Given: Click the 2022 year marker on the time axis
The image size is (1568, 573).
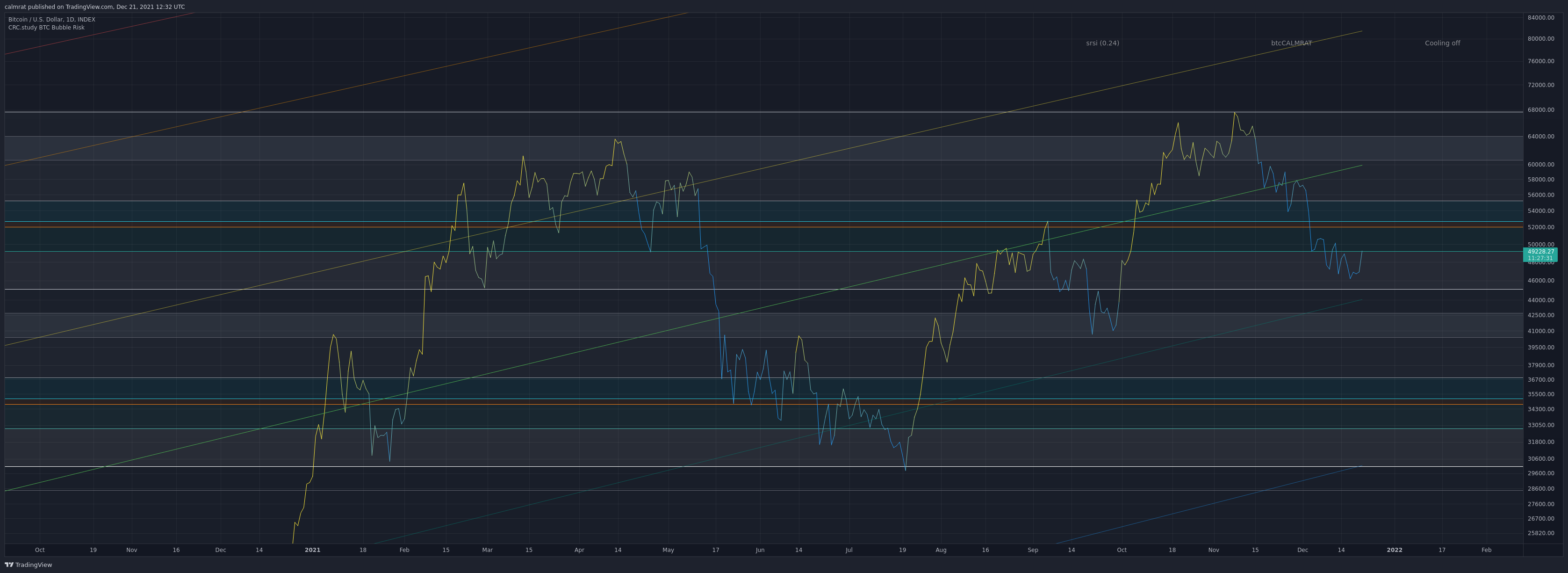Looking at the screenshot, I should coord(1394,550).
